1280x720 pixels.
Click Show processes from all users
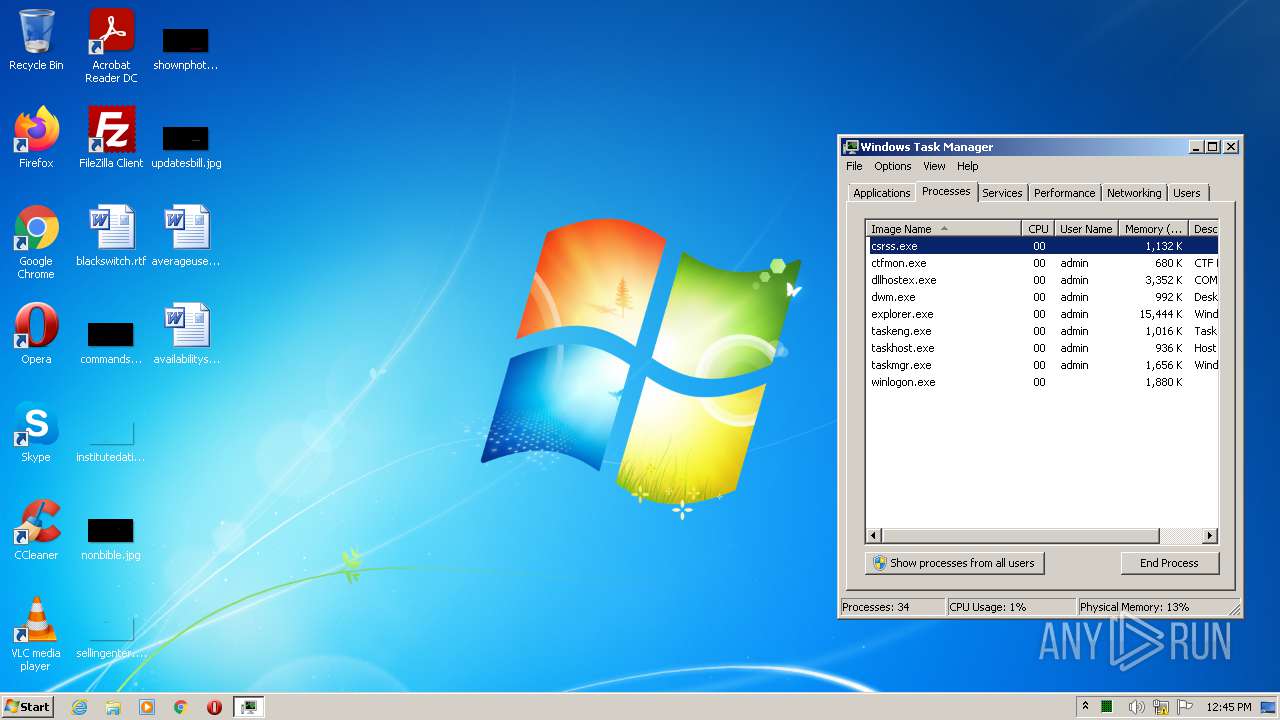954,563
